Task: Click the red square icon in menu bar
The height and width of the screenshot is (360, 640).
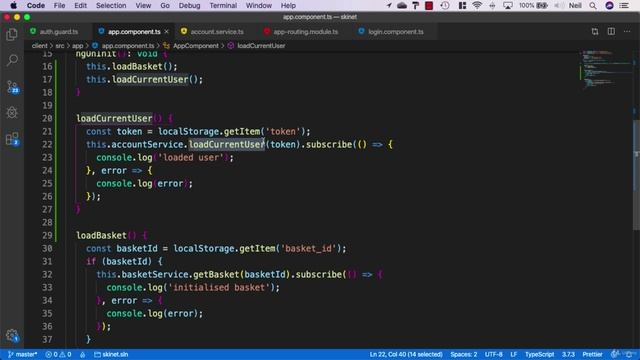Action: point(429,5)
